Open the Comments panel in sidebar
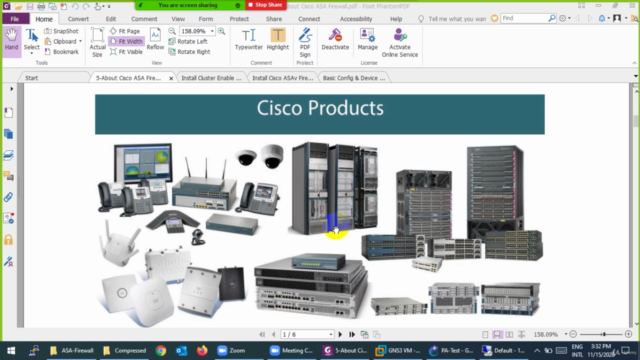This screenshot has width=640, height=360. [x=9, y=176]
